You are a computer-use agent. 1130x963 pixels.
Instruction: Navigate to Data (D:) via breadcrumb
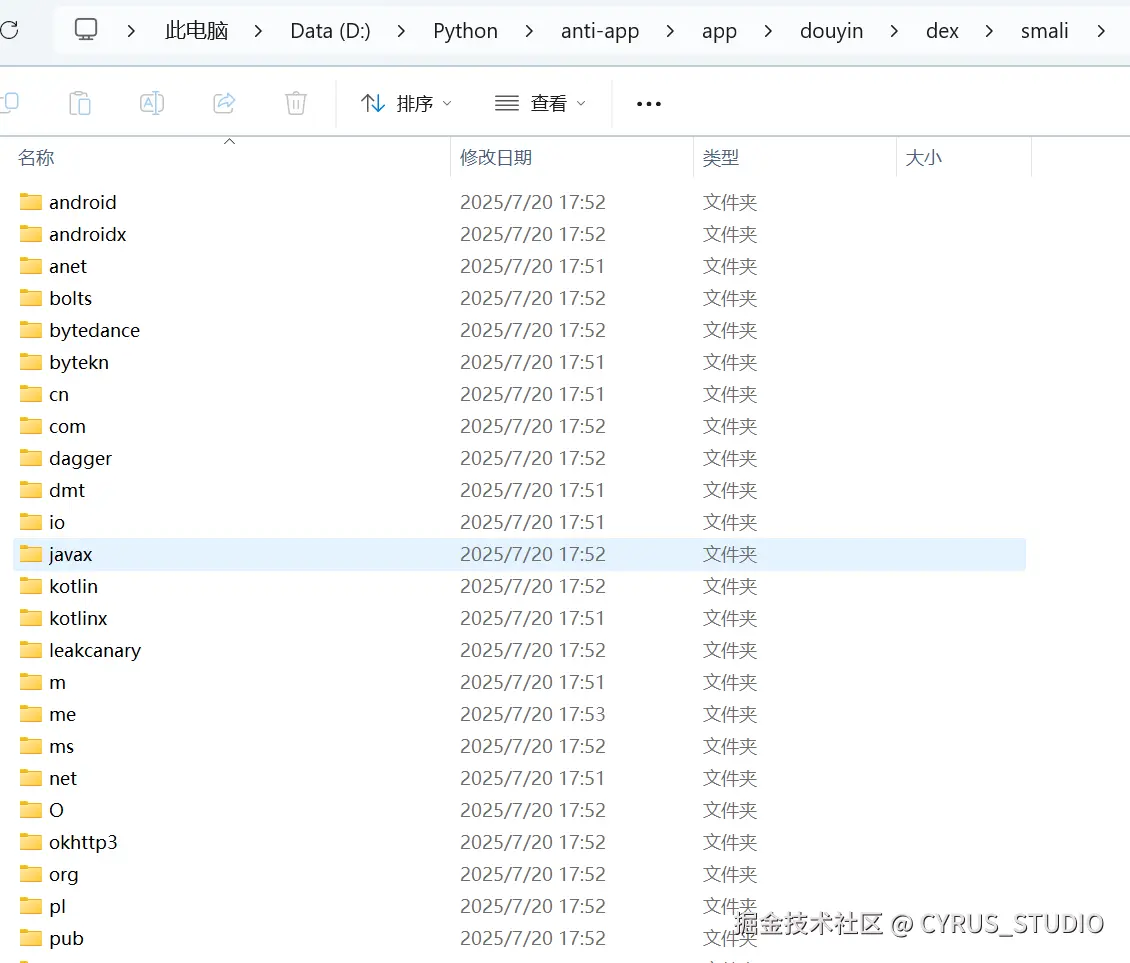tap(330, 30)
